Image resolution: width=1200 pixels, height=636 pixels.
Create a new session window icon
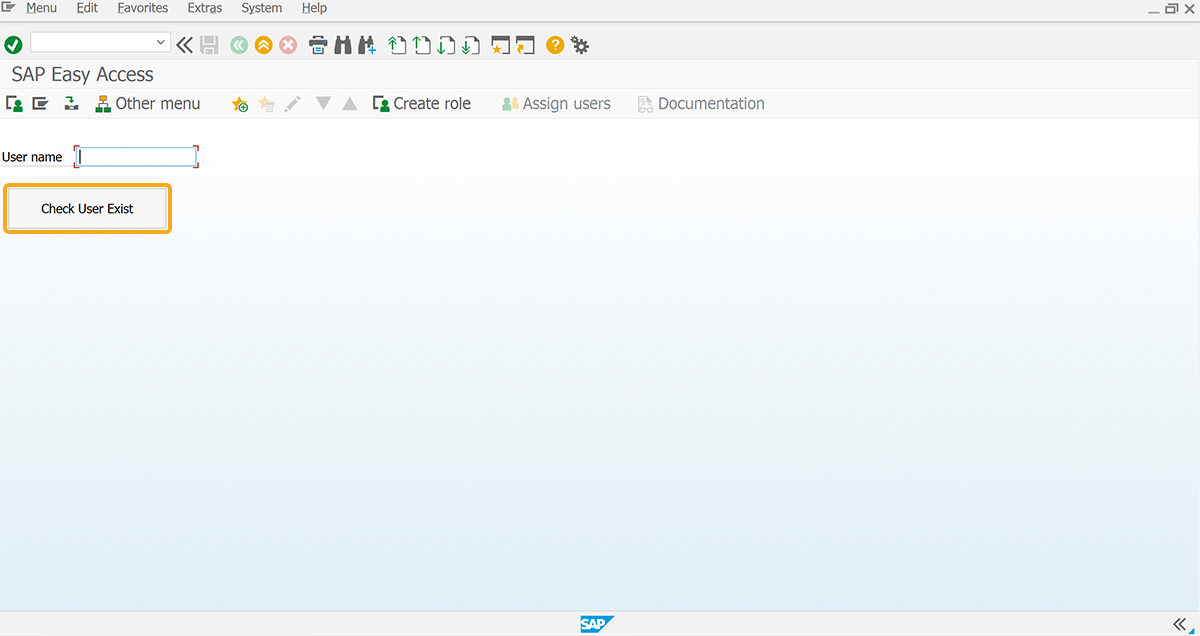pyautogui.click(x=501, y=45)
